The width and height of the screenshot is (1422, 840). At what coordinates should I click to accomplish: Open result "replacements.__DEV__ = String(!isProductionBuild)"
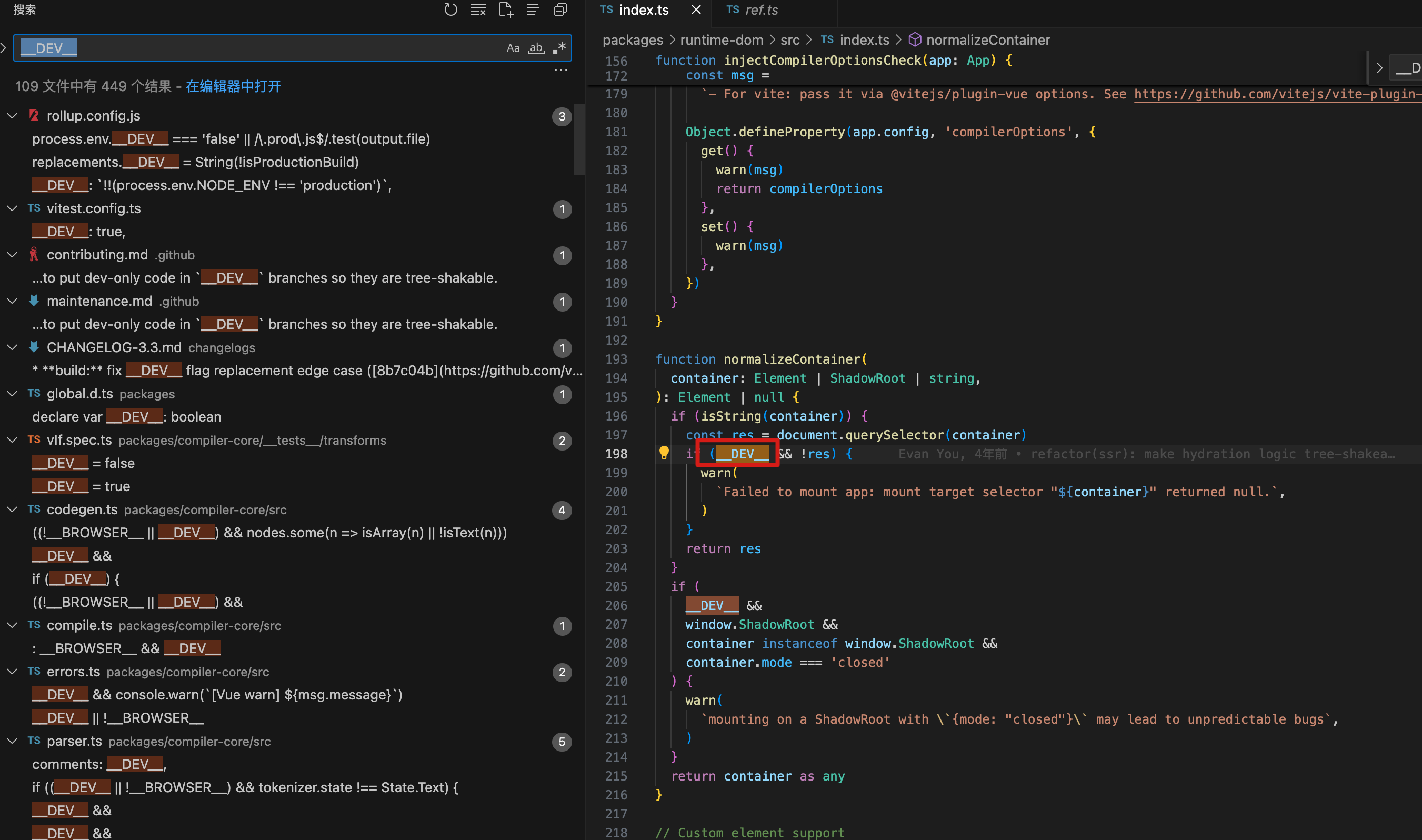(195, 163)
